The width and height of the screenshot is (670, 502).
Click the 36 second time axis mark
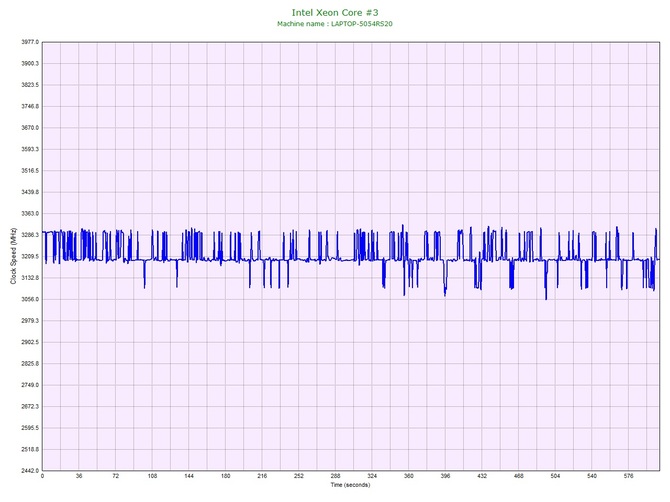pos(79,477)
